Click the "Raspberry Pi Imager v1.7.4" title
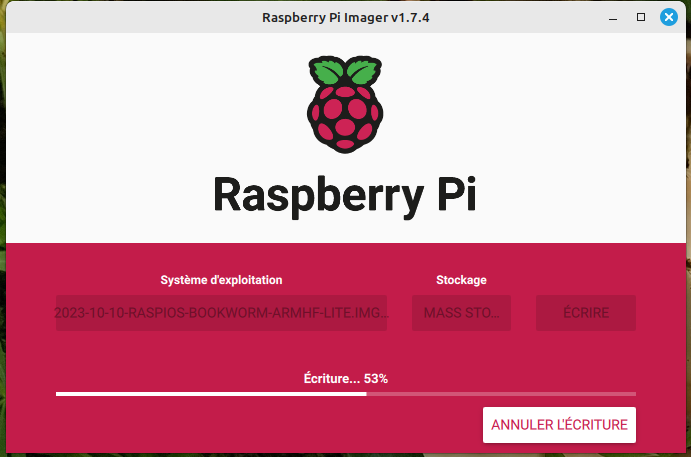 click(x=346, y=18)
